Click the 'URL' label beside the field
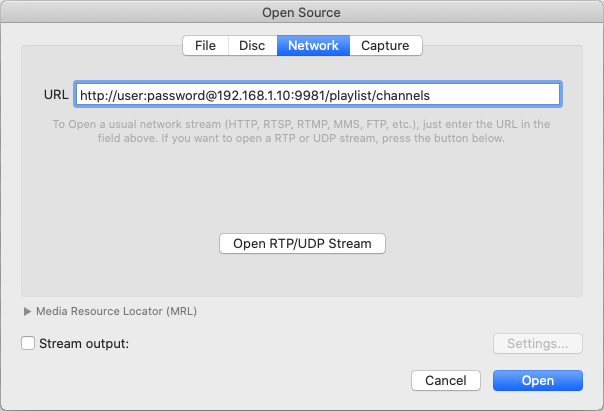The image size is (604, 411). click(x=56, y=95)
